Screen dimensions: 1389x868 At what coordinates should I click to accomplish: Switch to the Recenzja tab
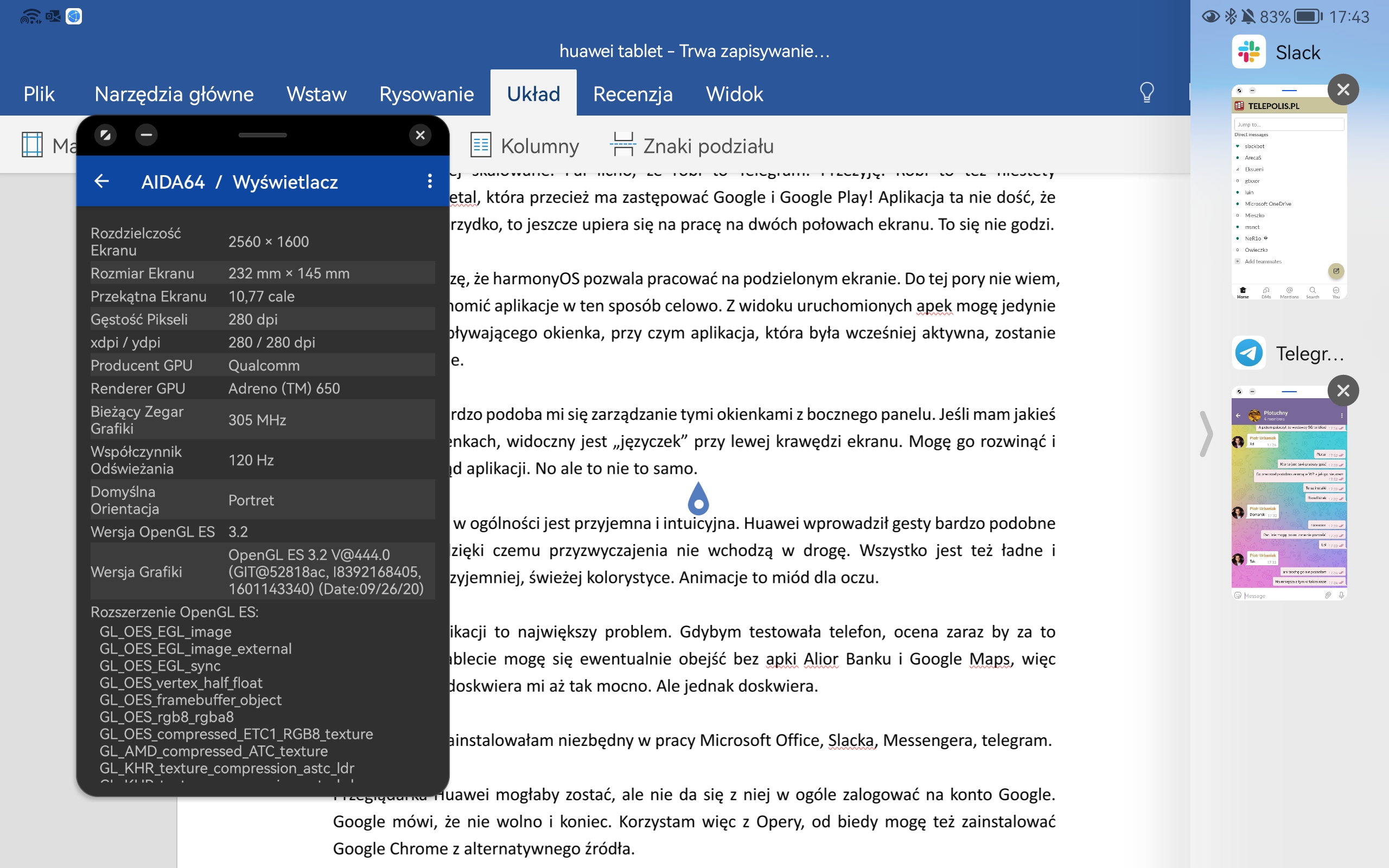(633, 93)
